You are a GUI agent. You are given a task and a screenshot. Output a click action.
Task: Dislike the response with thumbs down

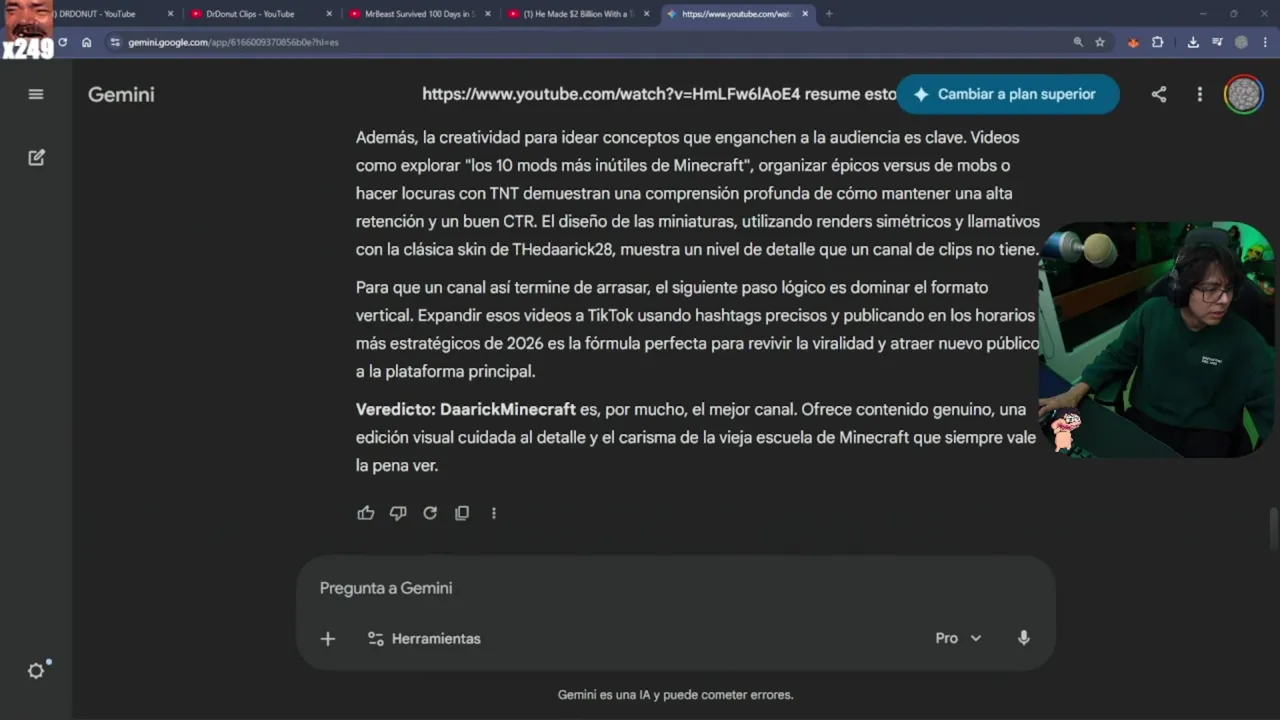click(398, 513)
